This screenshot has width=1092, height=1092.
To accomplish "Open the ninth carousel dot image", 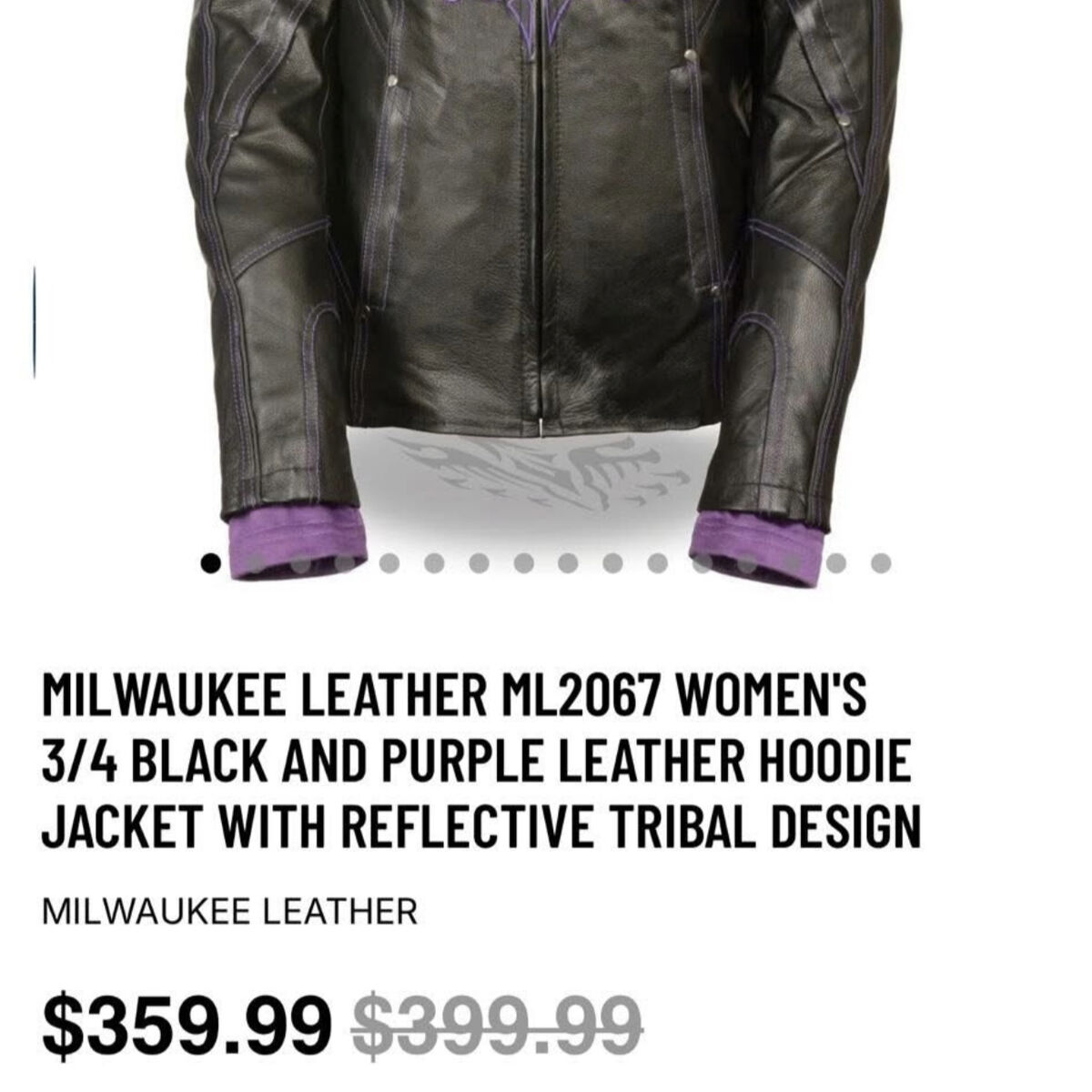I will click(568, 563).
